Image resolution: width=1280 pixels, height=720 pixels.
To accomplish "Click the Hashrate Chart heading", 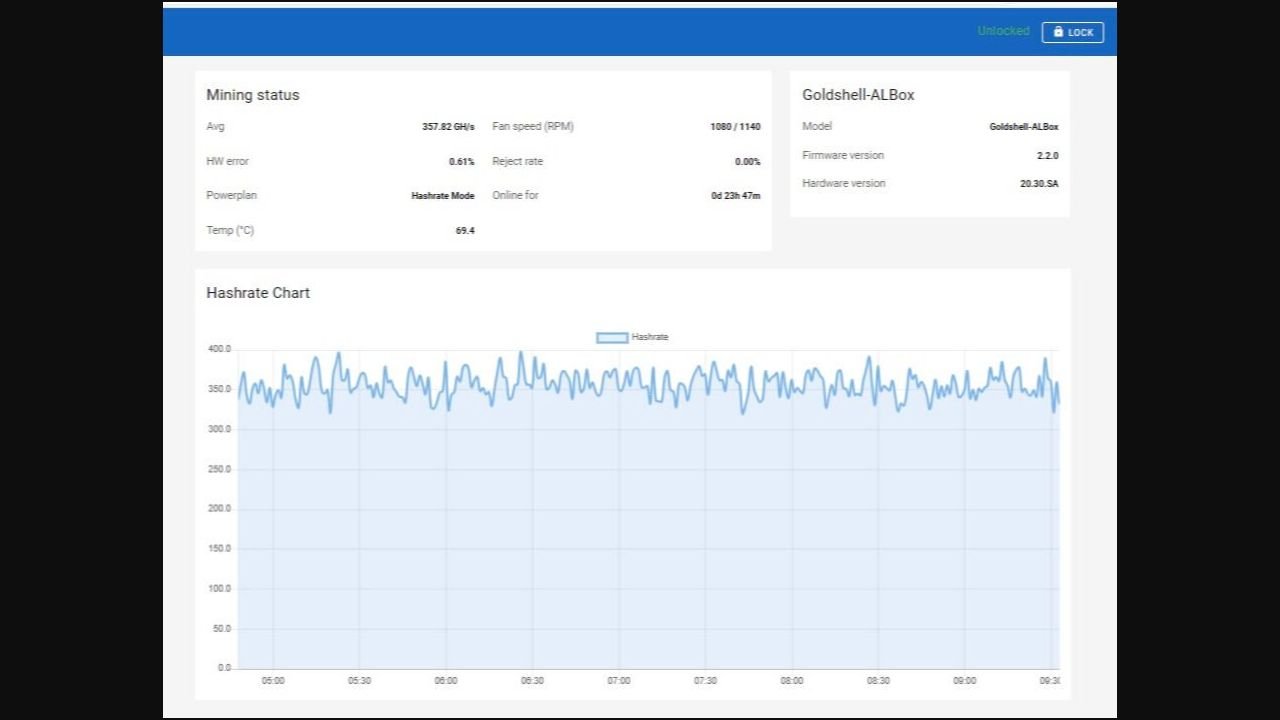I will 258,293.
